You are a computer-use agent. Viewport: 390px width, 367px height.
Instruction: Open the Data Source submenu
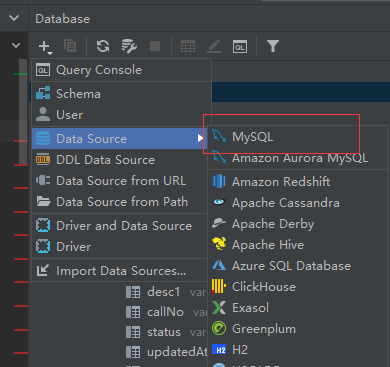point(119,138)
